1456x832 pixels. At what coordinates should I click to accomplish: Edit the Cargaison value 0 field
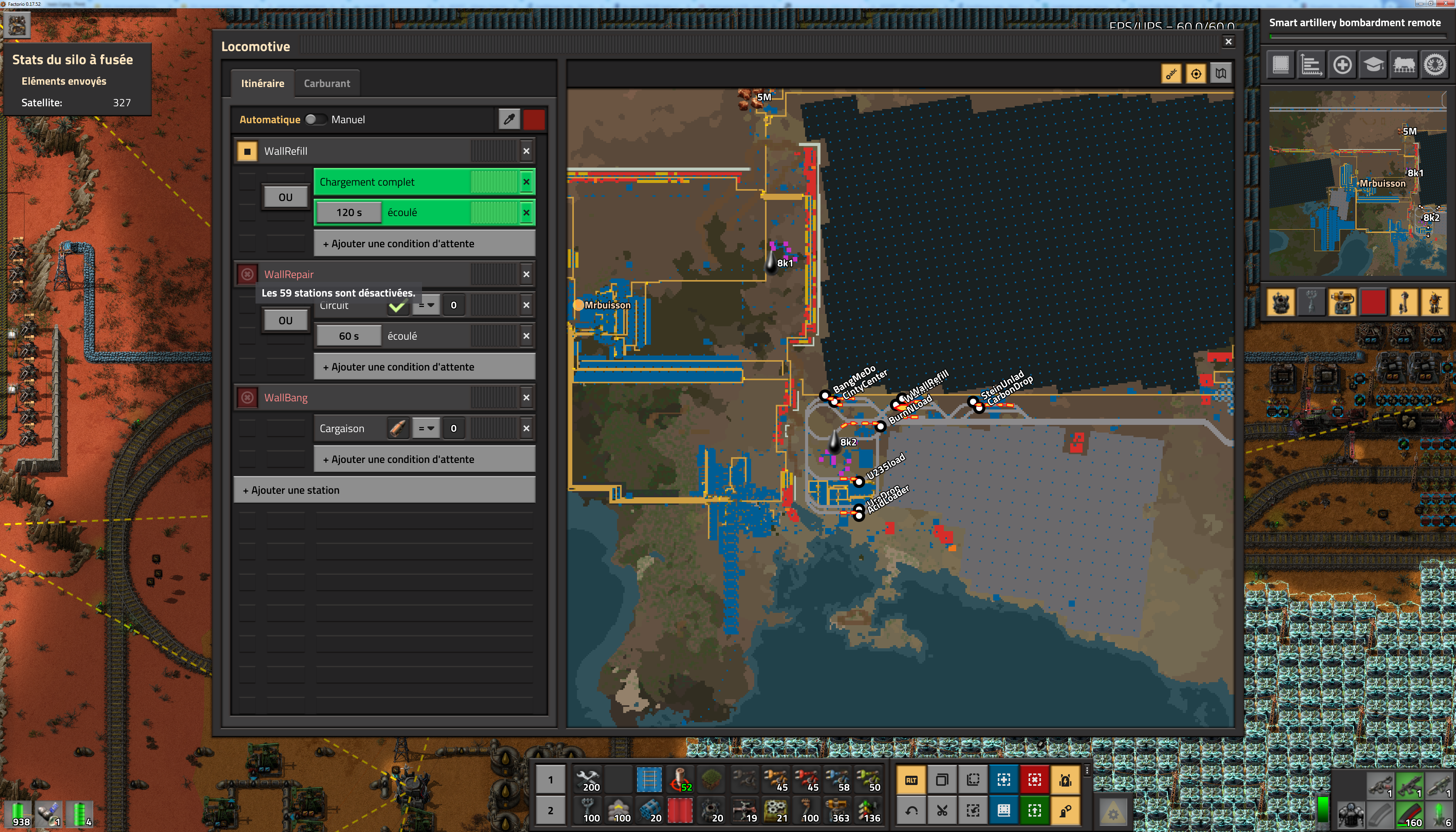tap(453, 429)
